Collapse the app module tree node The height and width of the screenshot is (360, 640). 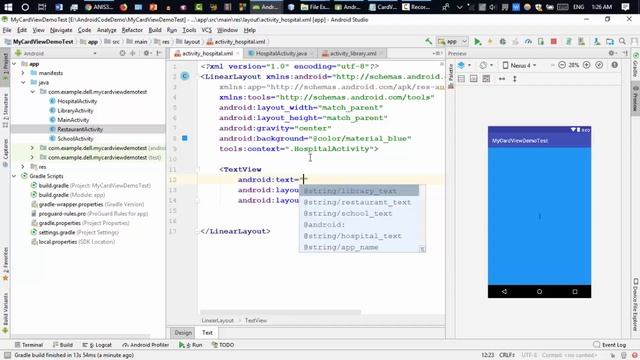(14, 64)
